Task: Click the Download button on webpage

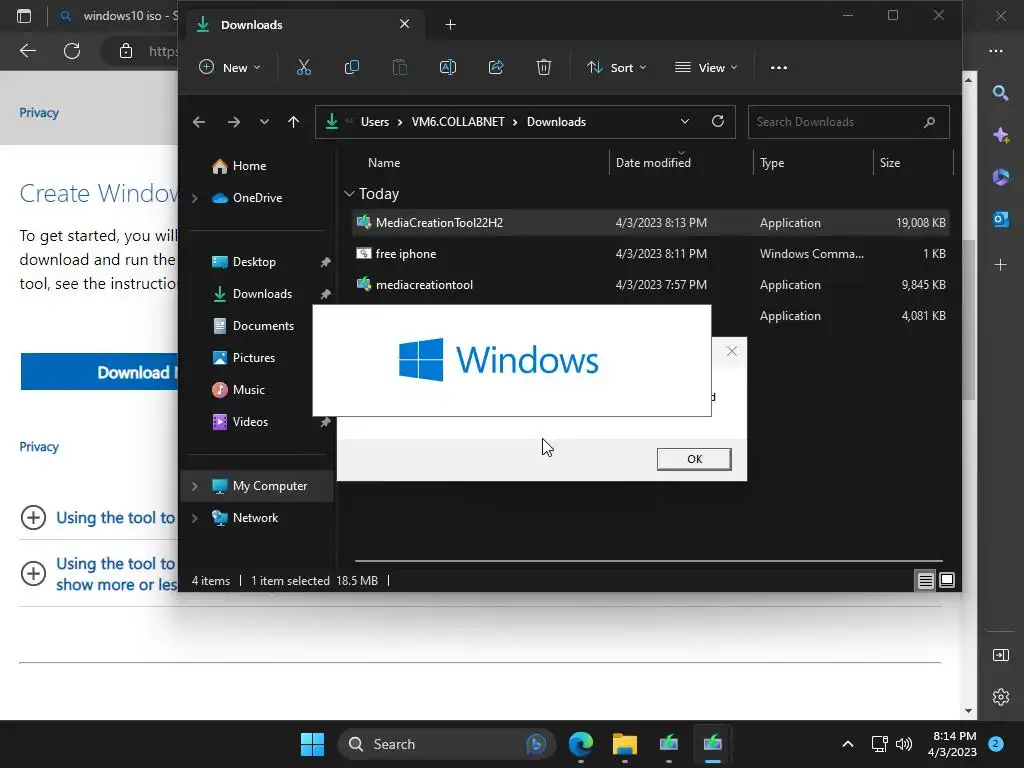Action: pyautogui.click(x=99, y=372)
